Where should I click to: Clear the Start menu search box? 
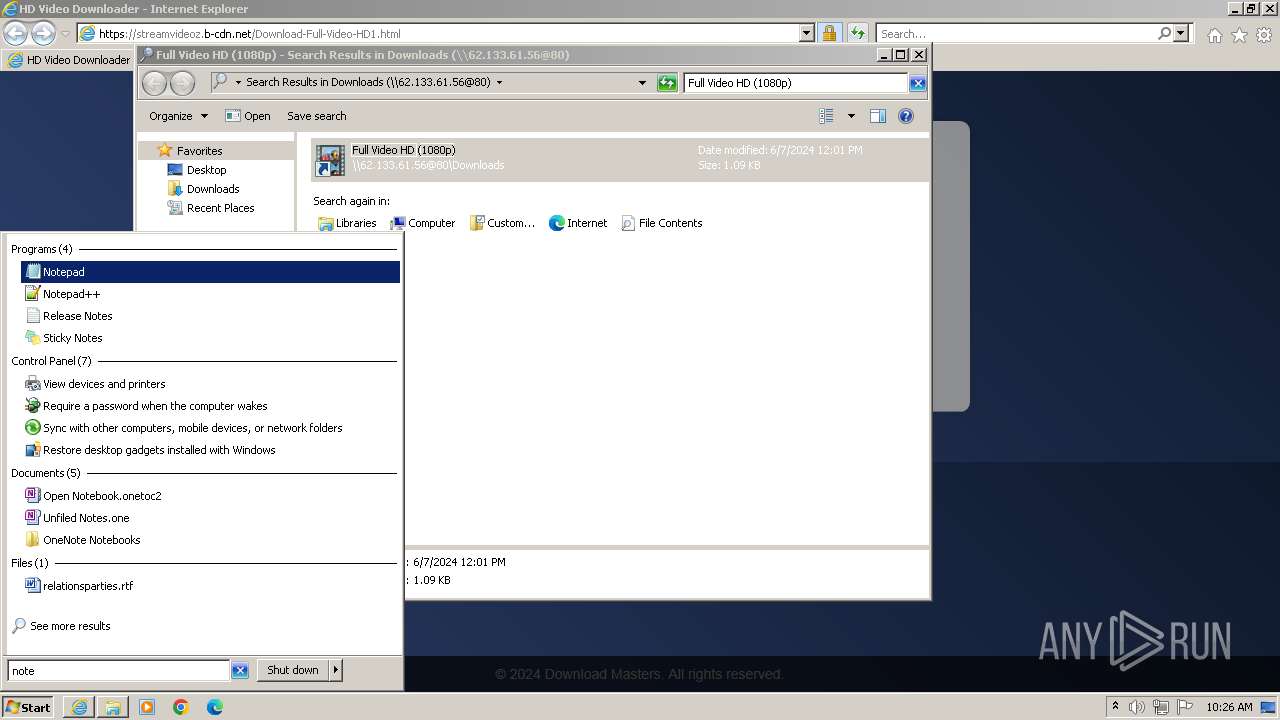coord(240,671)
